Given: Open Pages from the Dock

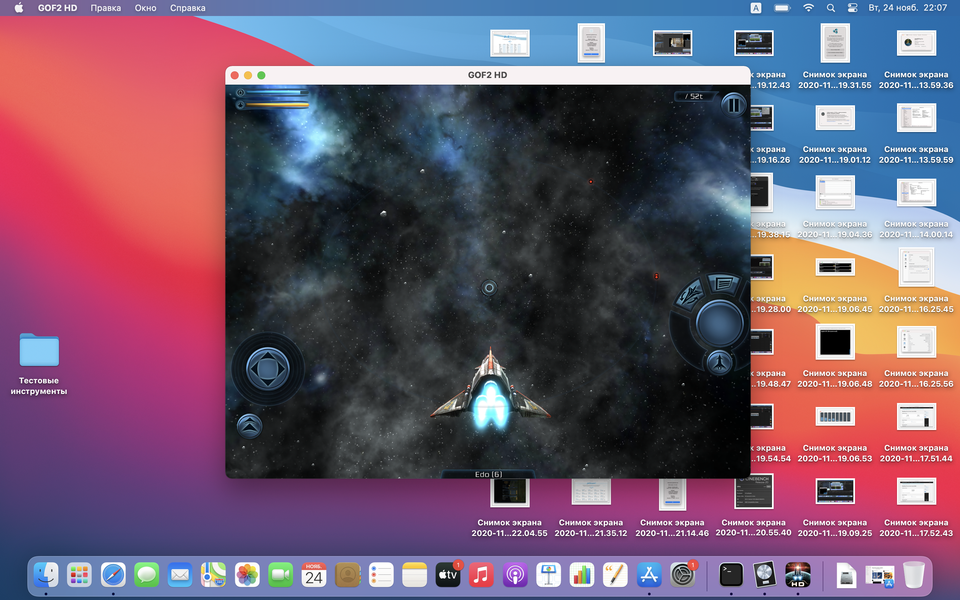Looking at the screenshot, I should click(x=615, y=575).
